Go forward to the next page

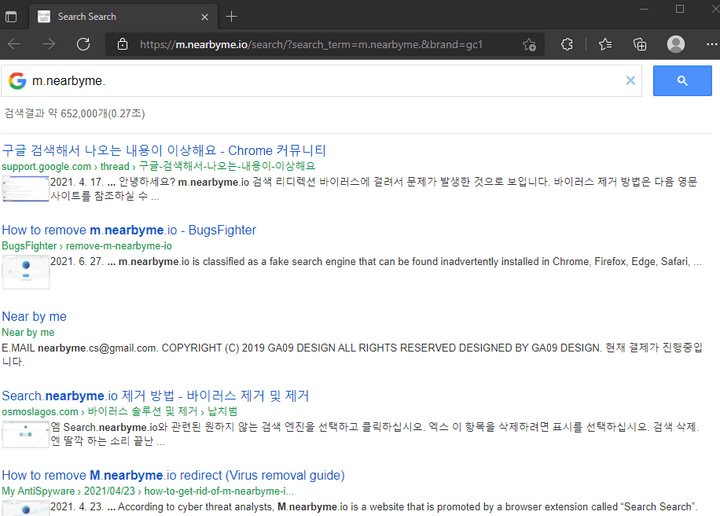49,45
